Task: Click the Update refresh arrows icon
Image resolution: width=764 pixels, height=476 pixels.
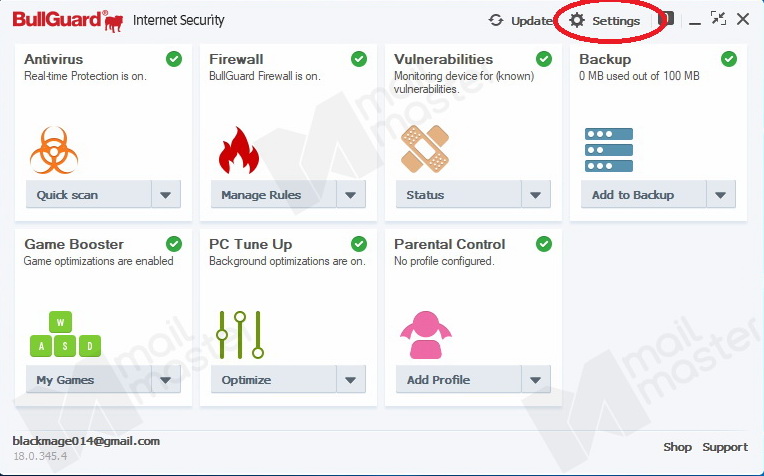Action: click(496, 20)
